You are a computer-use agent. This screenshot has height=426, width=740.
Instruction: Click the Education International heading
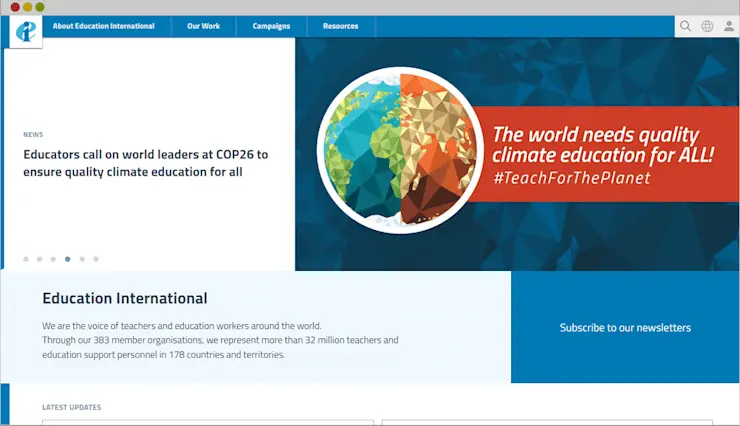click(x=125, y=298)
